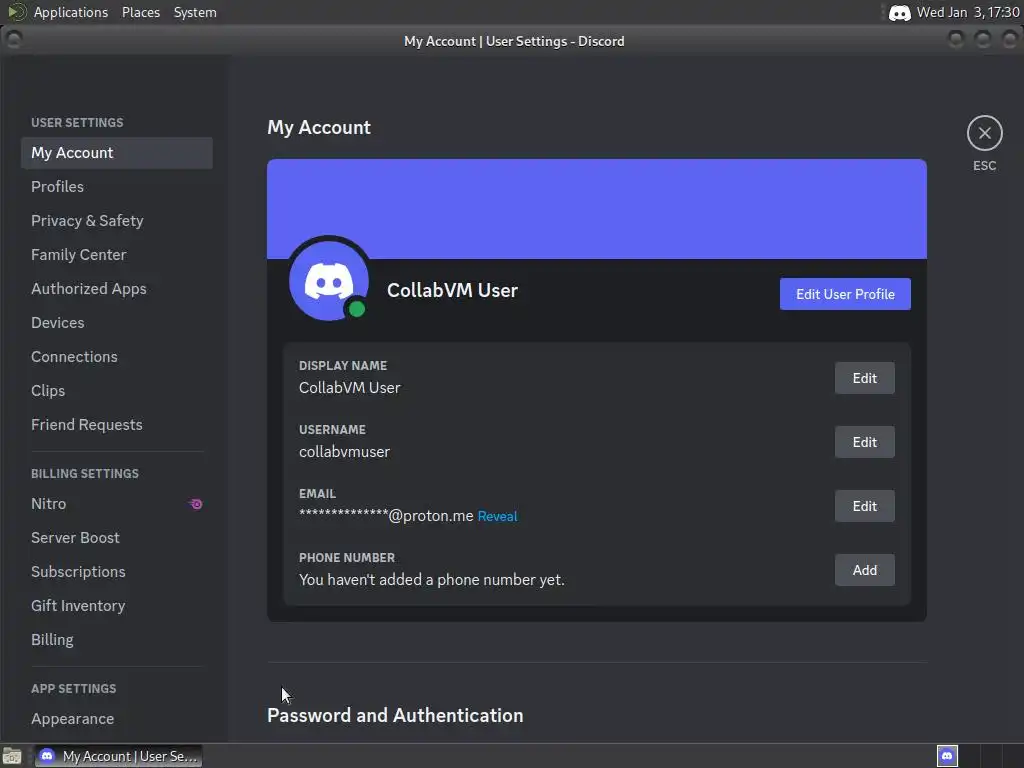Open Subscriptions page
Viewport: 1024px width, 768px height.
point(117,571)
